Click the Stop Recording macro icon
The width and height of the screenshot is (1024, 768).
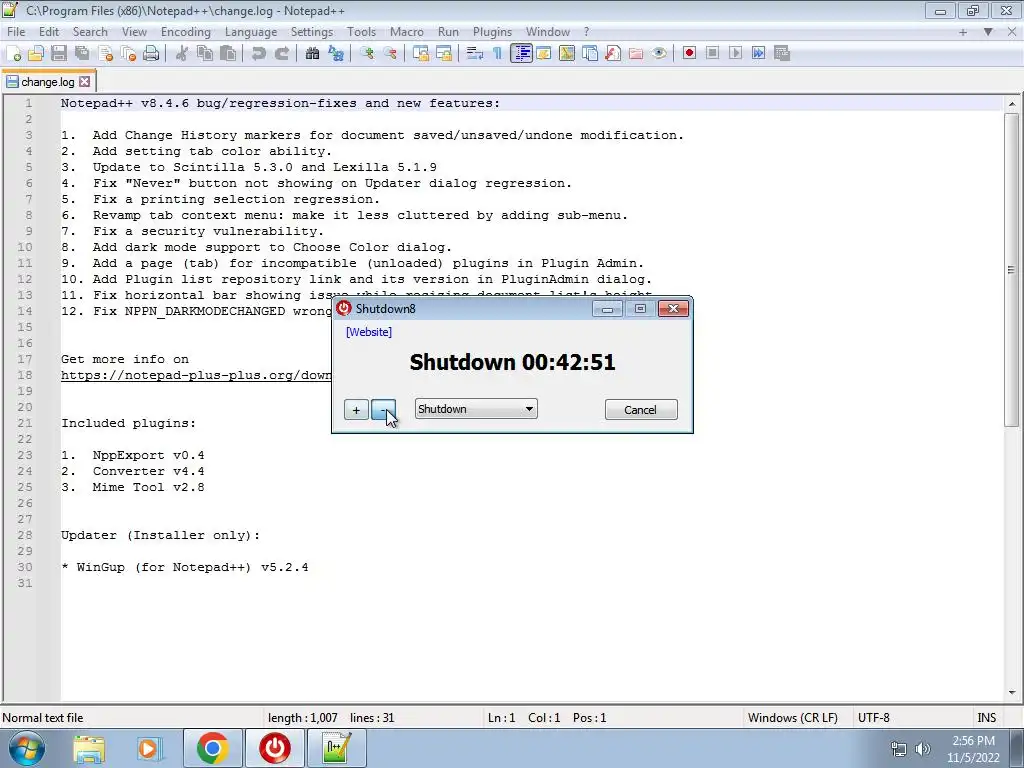pos(712,54)
